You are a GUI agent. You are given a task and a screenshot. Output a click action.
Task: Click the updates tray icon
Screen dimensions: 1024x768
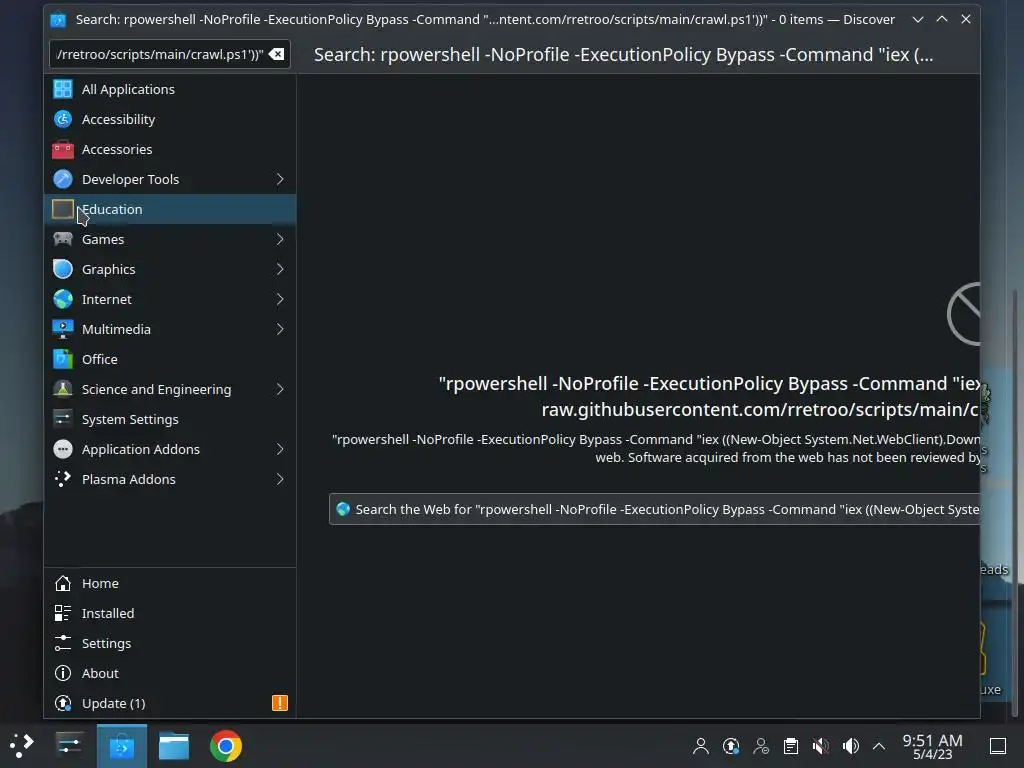coord(731,746)
